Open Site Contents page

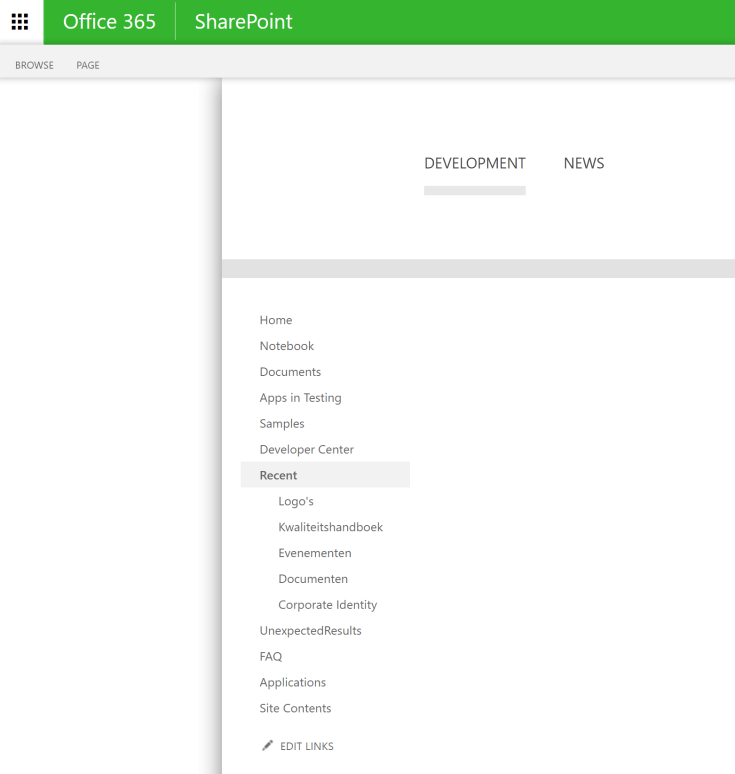(x=295, y=709)
